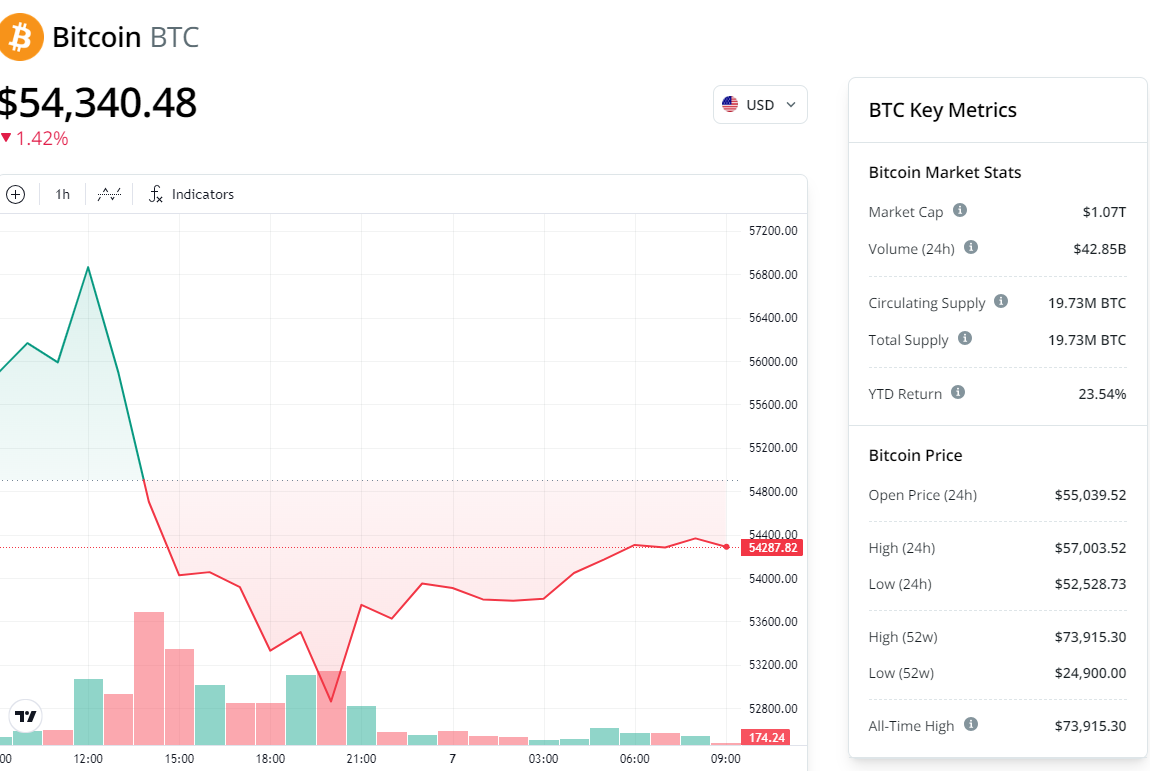The width and height of the screenshot is (1150, 771).
Task: Click the $54,340.48 price text
Action: pos(98,103)
